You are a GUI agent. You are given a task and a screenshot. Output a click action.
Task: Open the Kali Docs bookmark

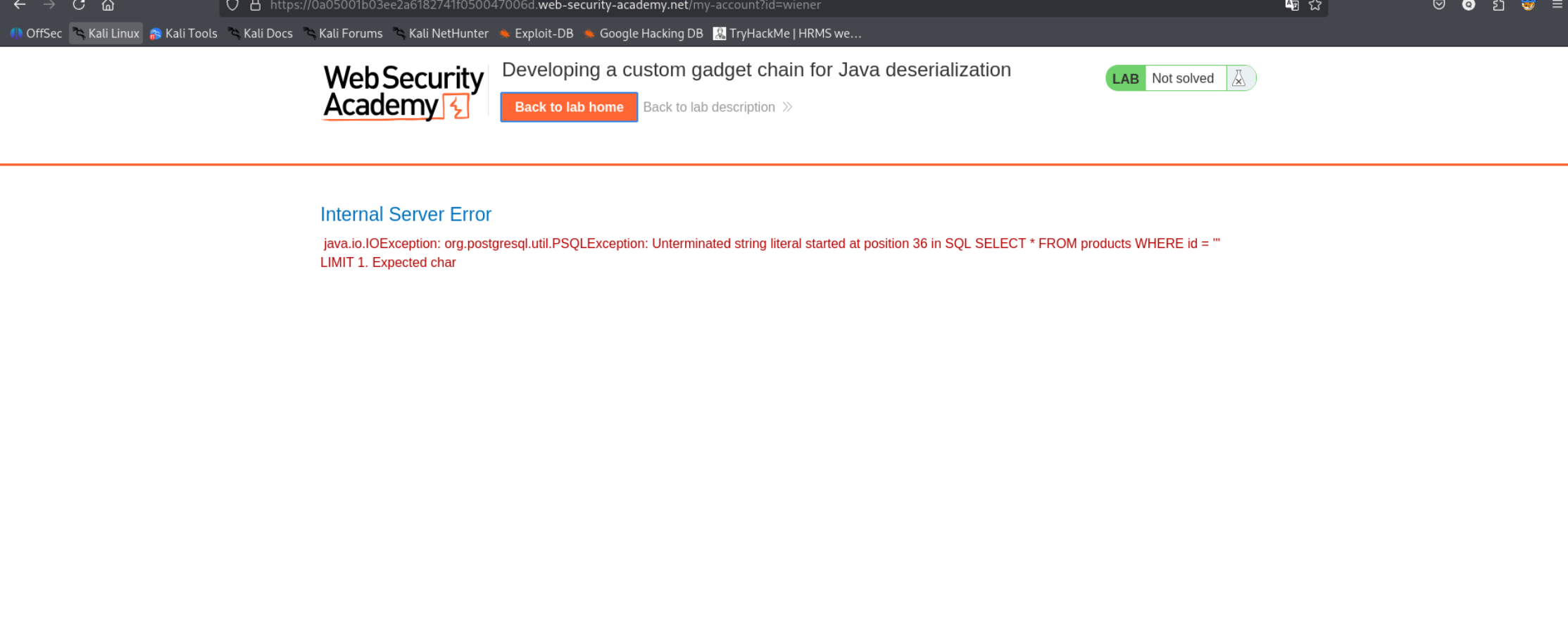pos(261,33)
